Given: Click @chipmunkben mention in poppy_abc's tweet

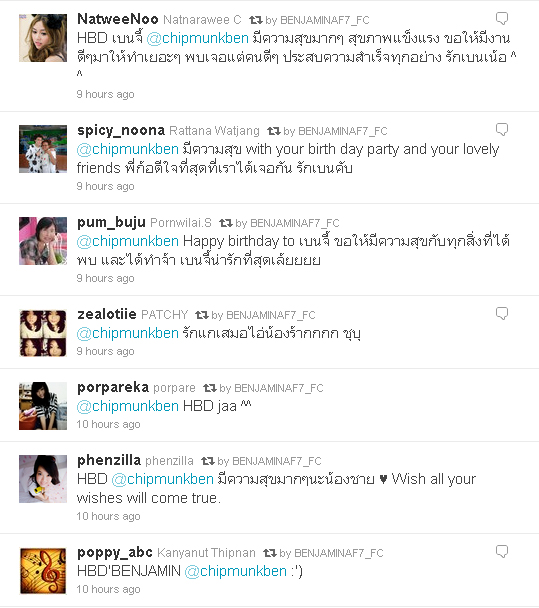Looking at the screenshot, I should pos(235,571).
